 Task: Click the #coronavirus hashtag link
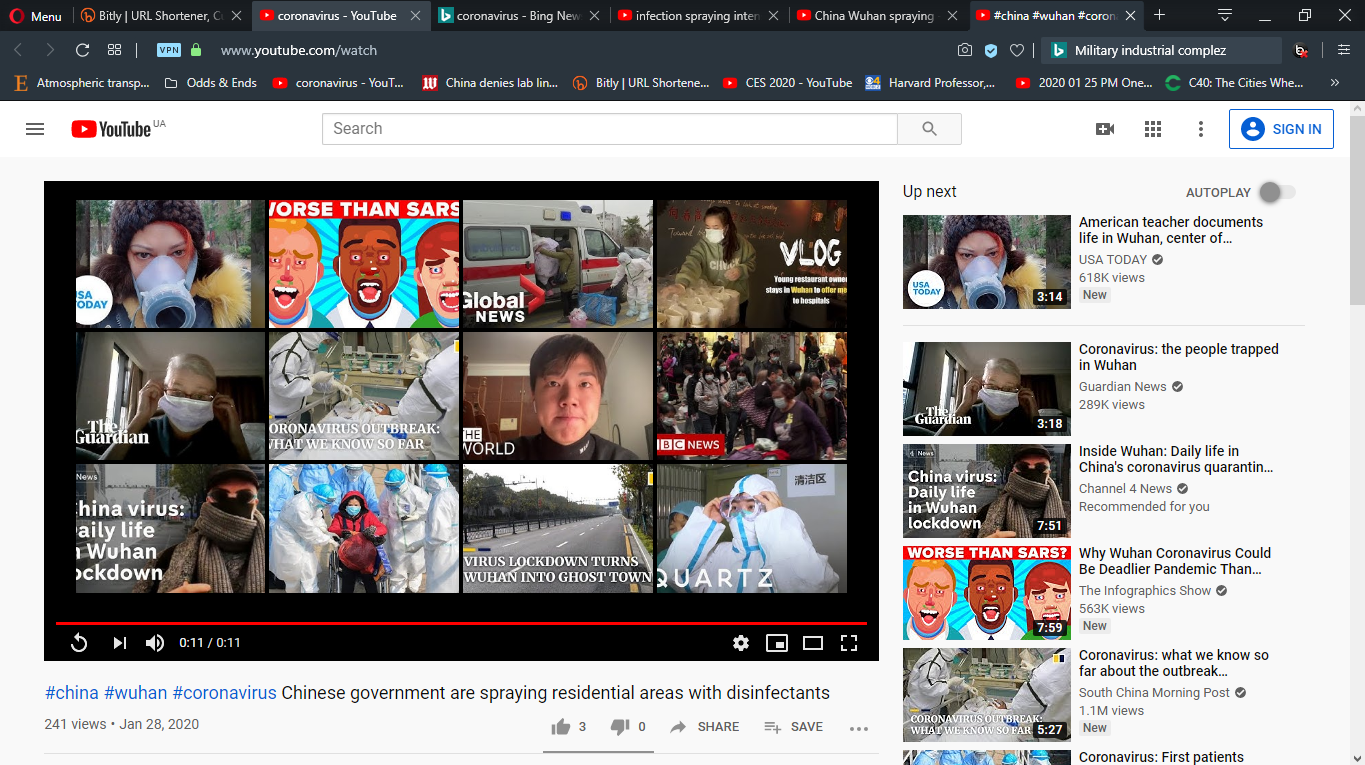(x=224, y=693)
